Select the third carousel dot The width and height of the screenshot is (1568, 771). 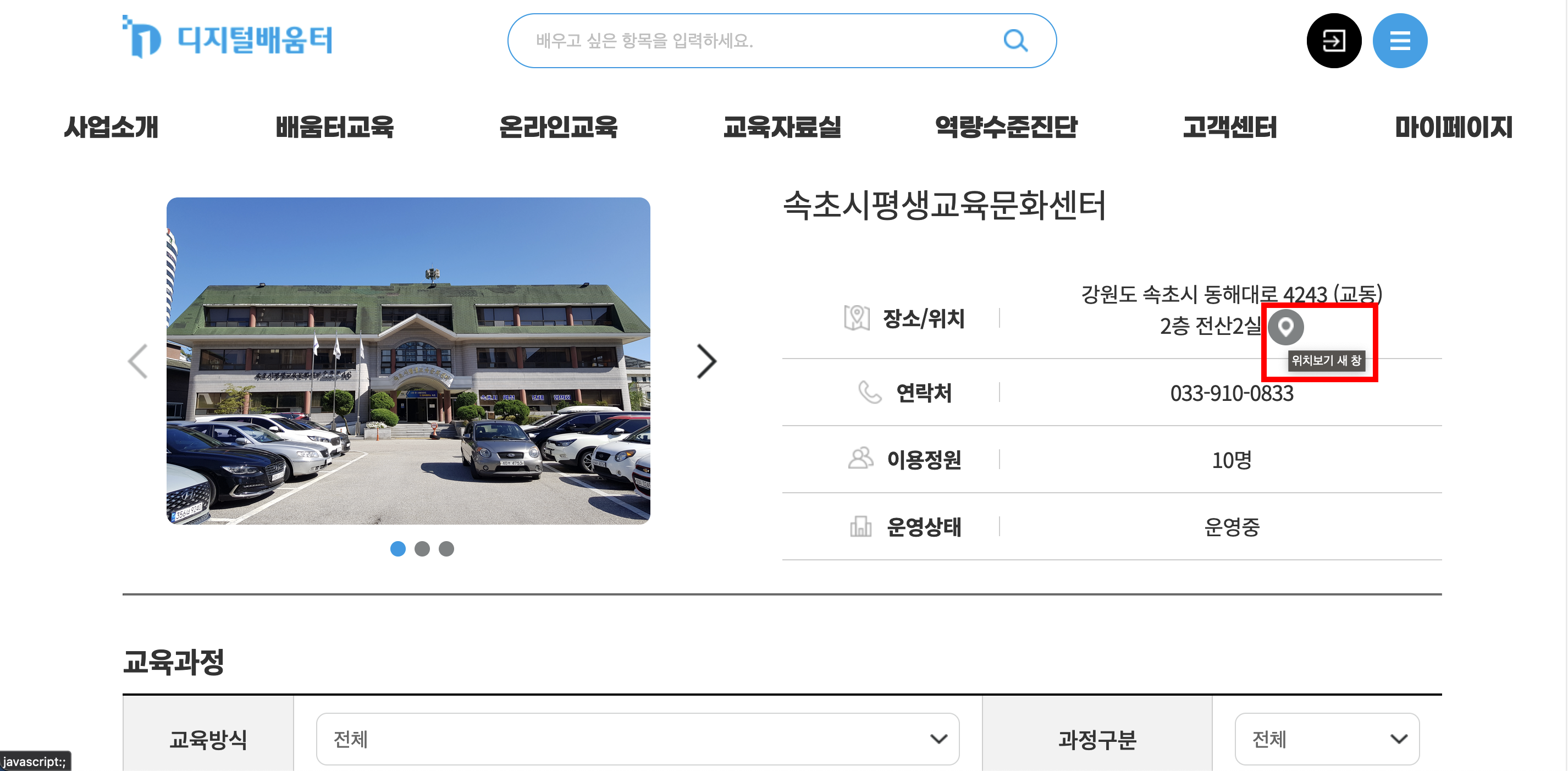click(x=446, y=549)
